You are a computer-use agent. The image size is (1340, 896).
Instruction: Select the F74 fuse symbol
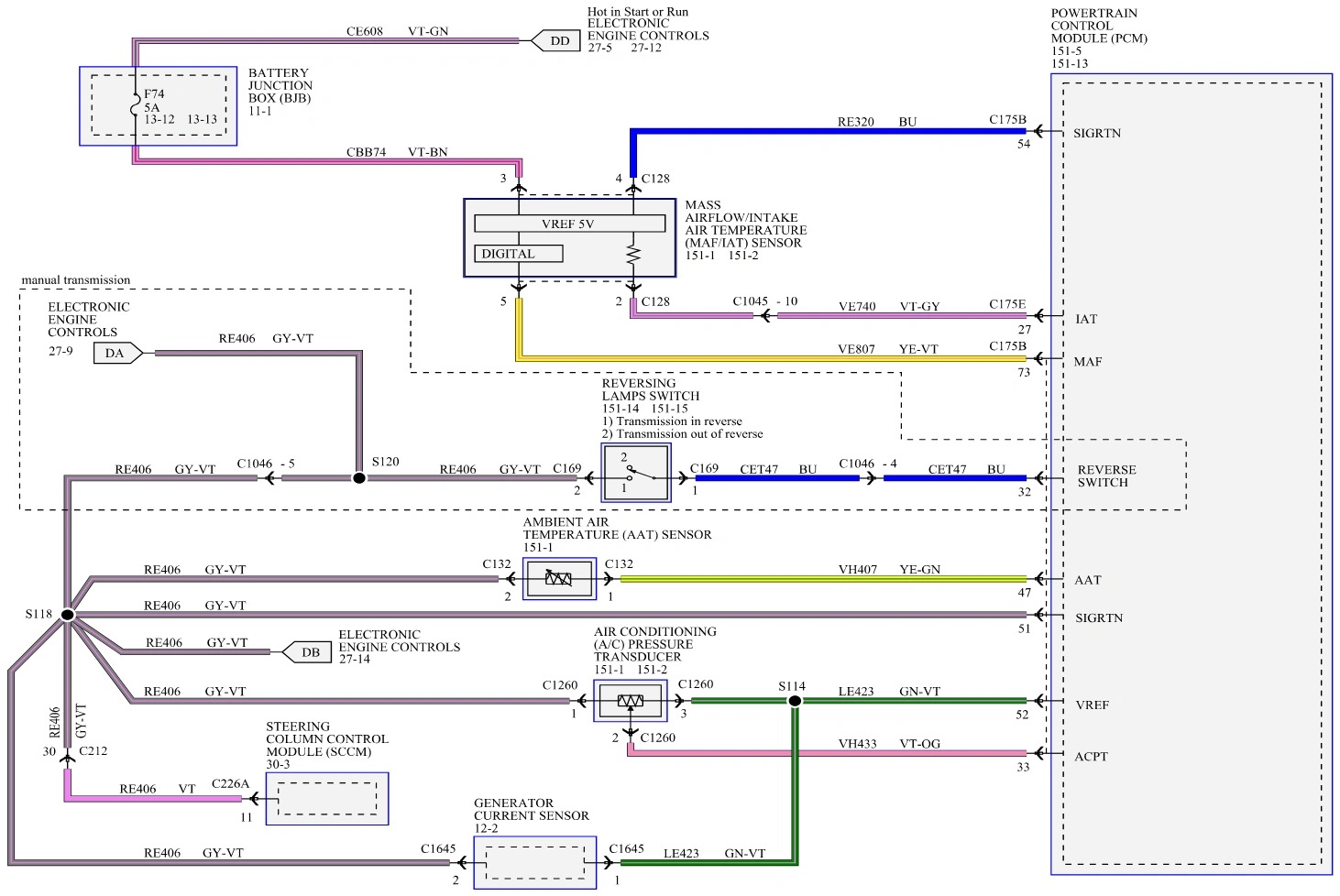pos(136,106)
